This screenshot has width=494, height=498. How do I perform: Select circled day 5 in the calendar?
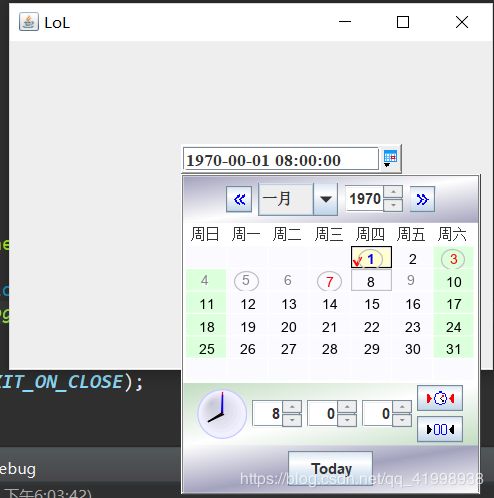[x=246, y=281]
